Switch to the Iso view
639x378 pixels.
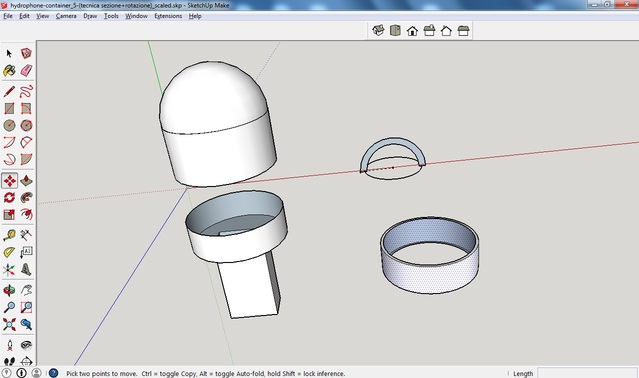click(x=378, y=31)
